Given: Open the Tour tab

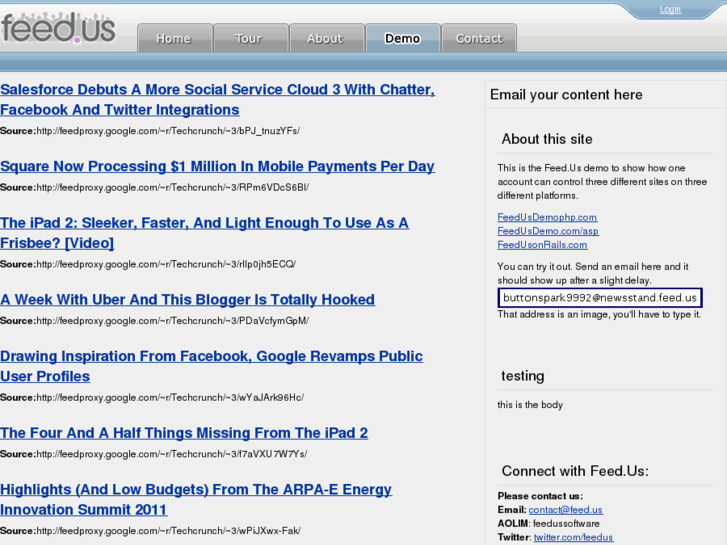Looking at the screenshot, I should [250, 38].
